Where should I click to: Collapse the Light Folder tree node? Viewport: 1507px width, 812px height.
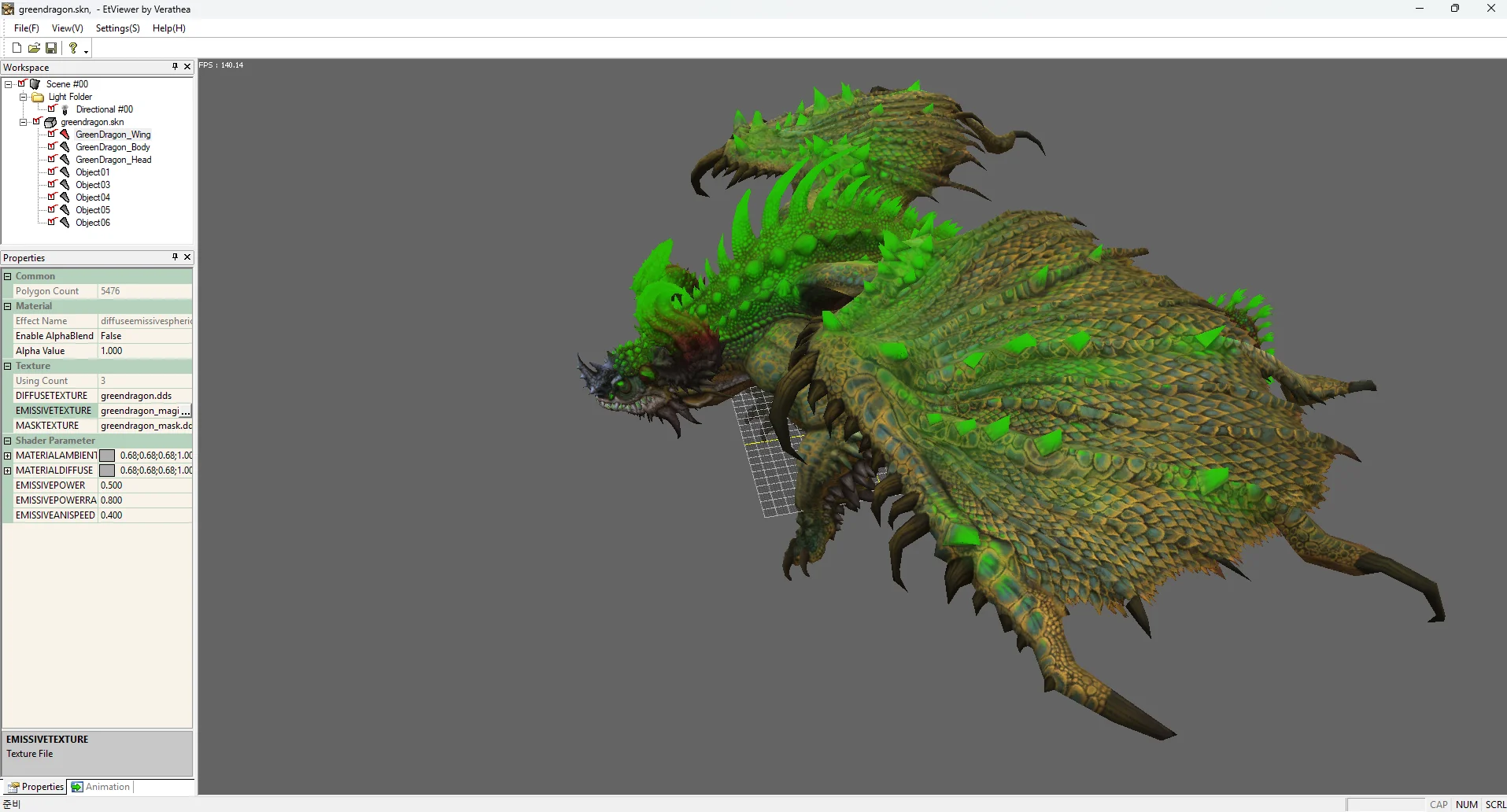coord(23,97)
